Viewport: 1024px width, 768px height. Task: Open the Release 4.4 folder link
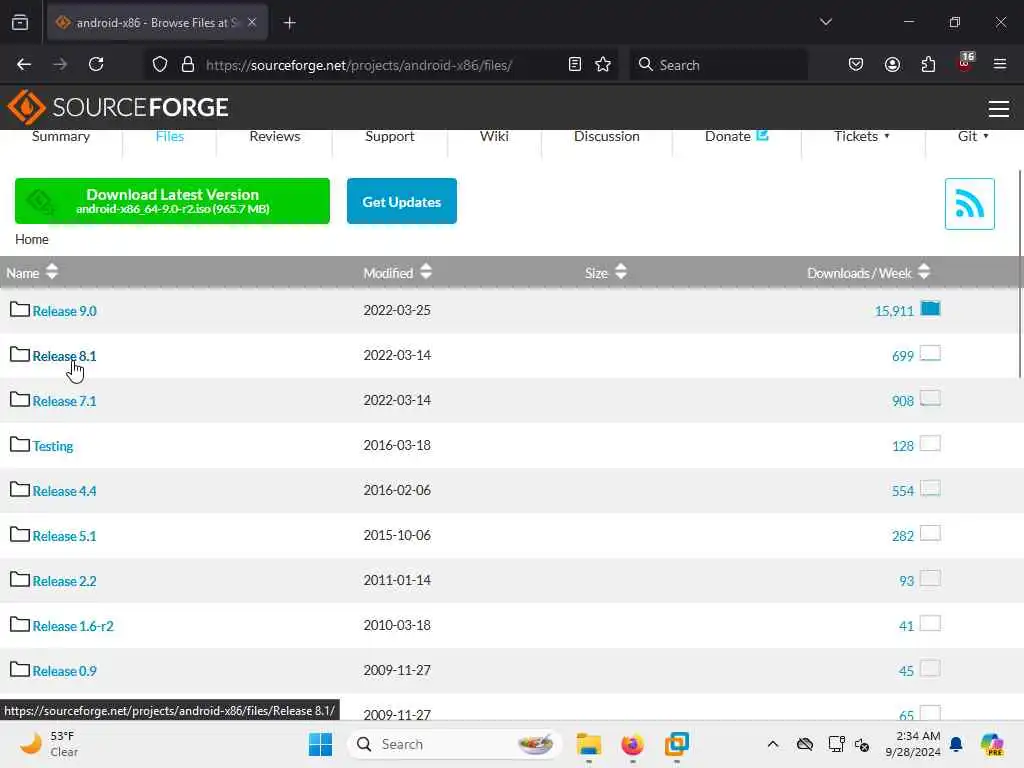click(x=65, y=491)
